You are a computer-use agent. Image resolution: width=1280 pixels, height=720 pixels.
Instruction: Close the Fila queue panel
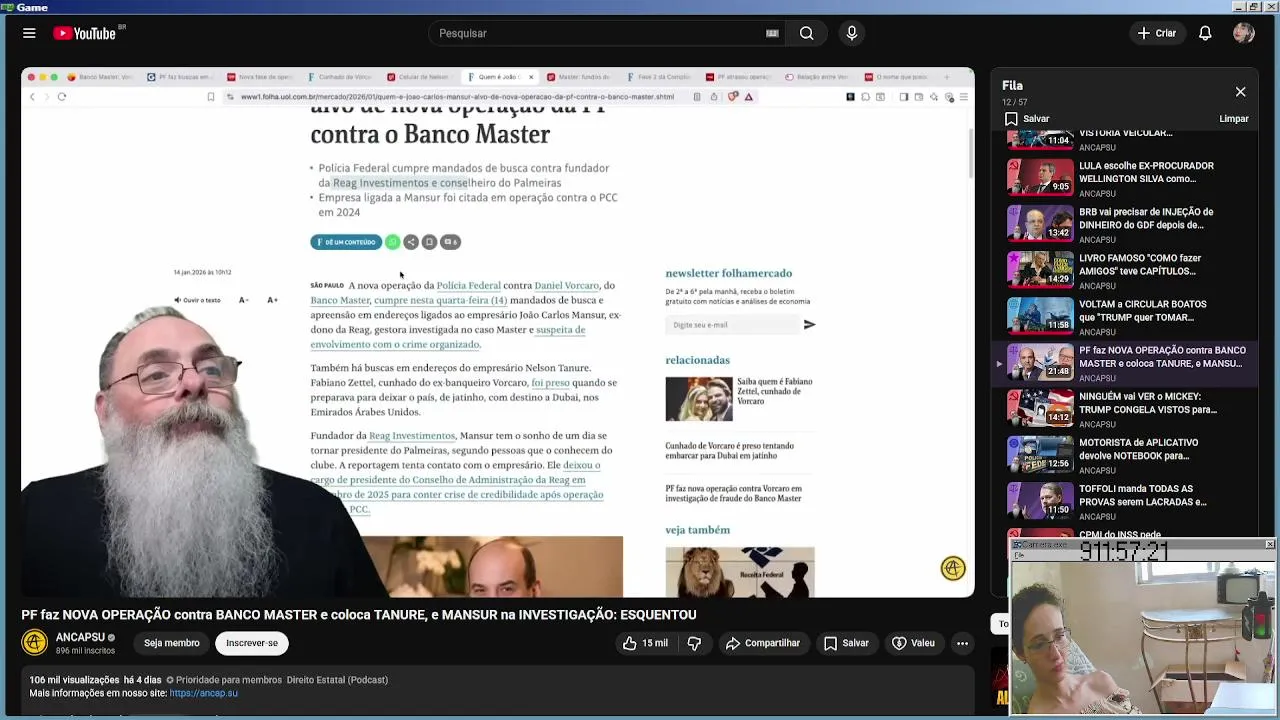[1240, 92]
